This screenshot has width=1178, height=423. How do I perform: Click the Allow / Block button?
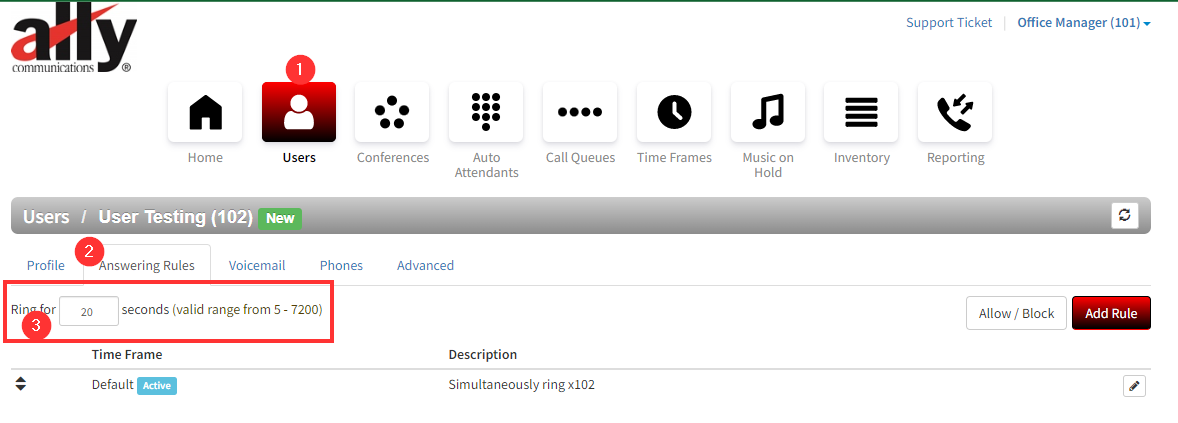pyautogui.click(x=1016, y=313)
